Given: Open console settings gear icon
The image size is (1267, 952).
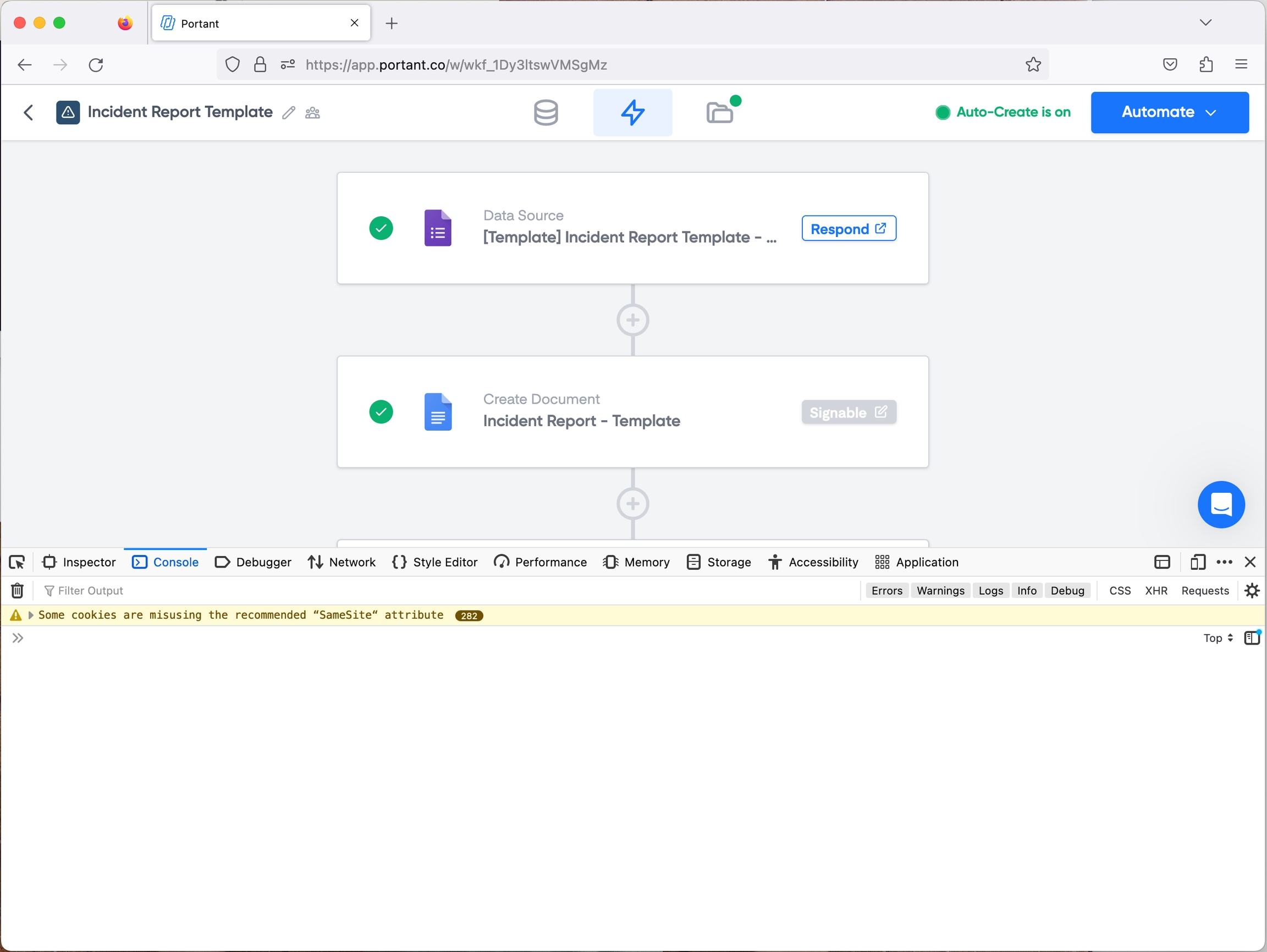Looking at the screenshot, I should [x=1252, y=591].
